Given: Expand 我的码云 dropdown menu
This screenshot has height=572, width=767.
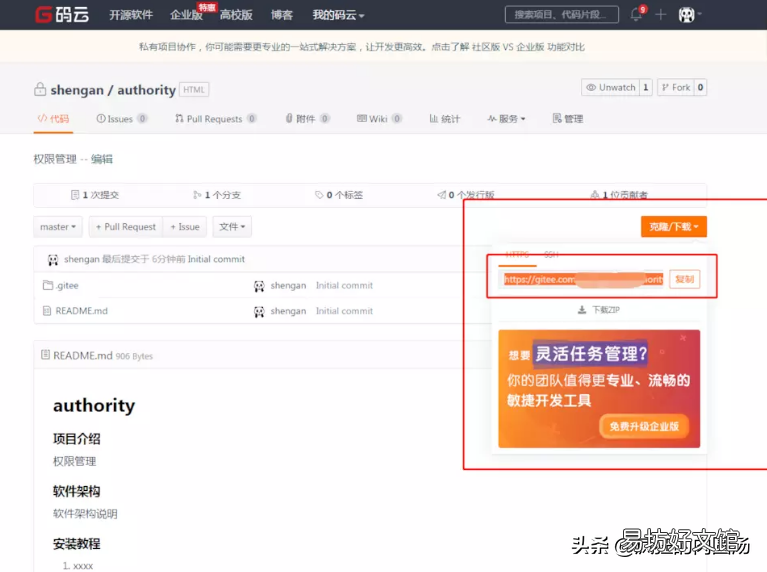Looking at the screenshot, I should pyautogui.click(x=338, y=15).
